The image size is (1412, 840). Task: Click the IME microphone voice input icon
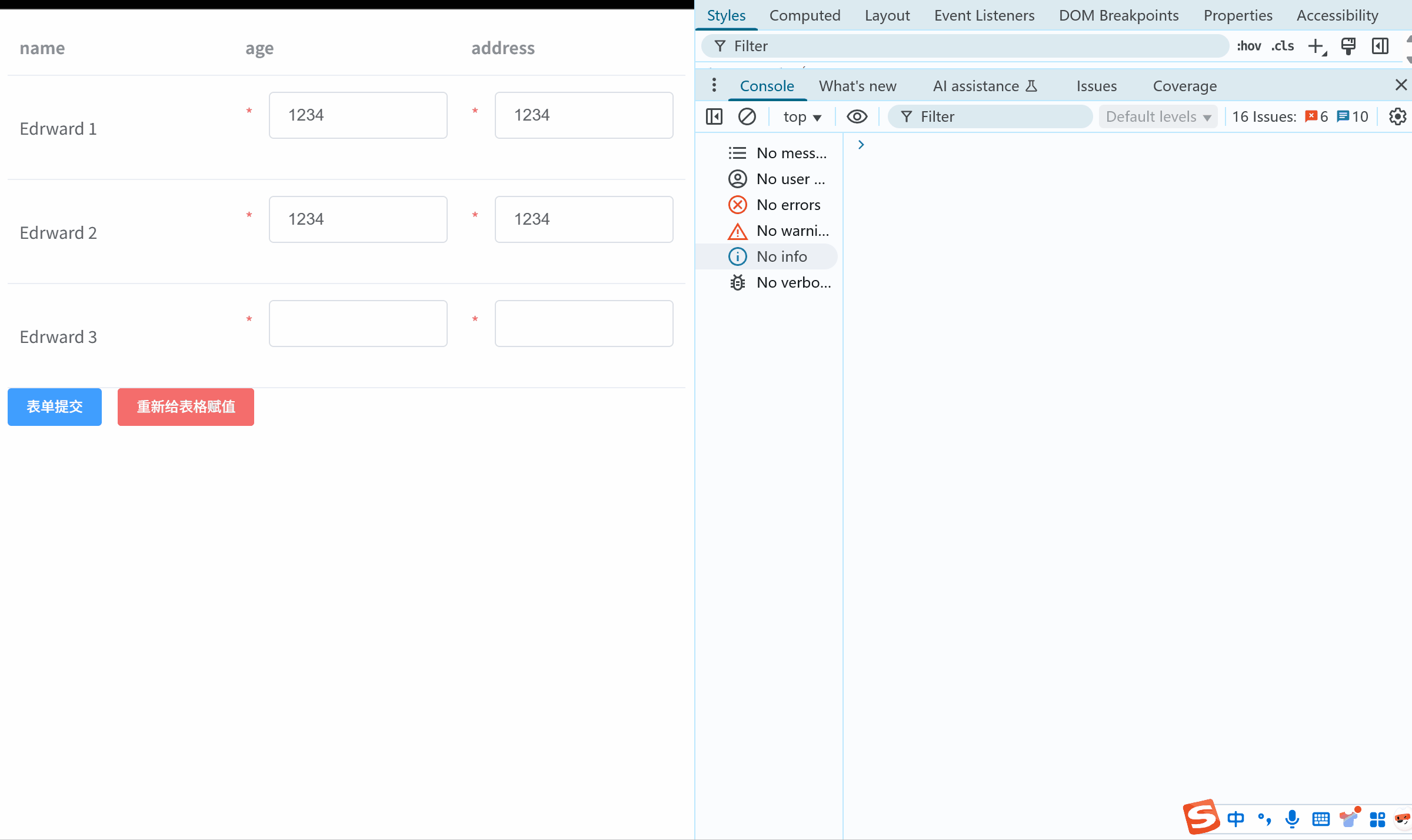click(1292, 818)
